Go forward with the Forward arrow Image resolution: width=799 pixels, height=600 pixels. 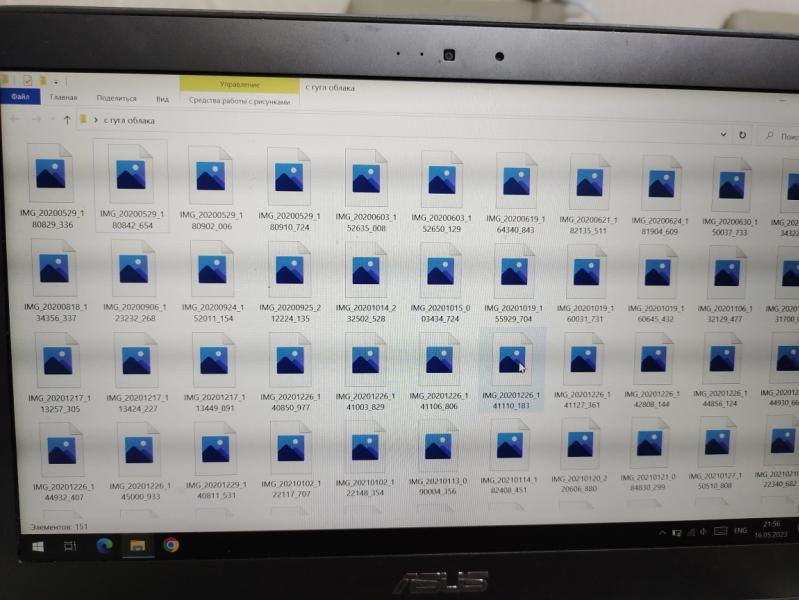click(x=36, y=120)
